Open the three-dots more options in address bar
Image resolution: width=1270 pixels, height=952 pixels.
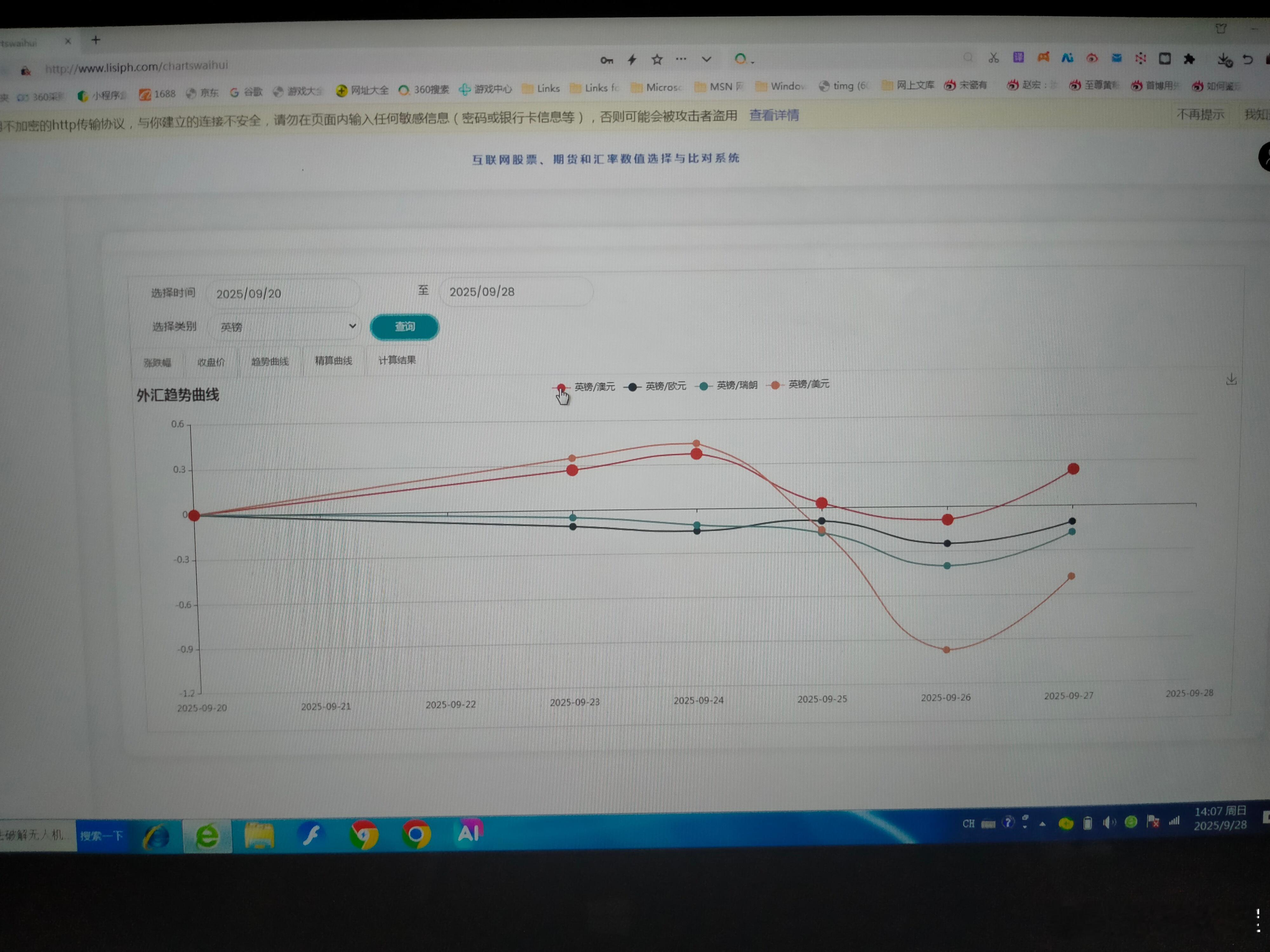click(681, 58)
